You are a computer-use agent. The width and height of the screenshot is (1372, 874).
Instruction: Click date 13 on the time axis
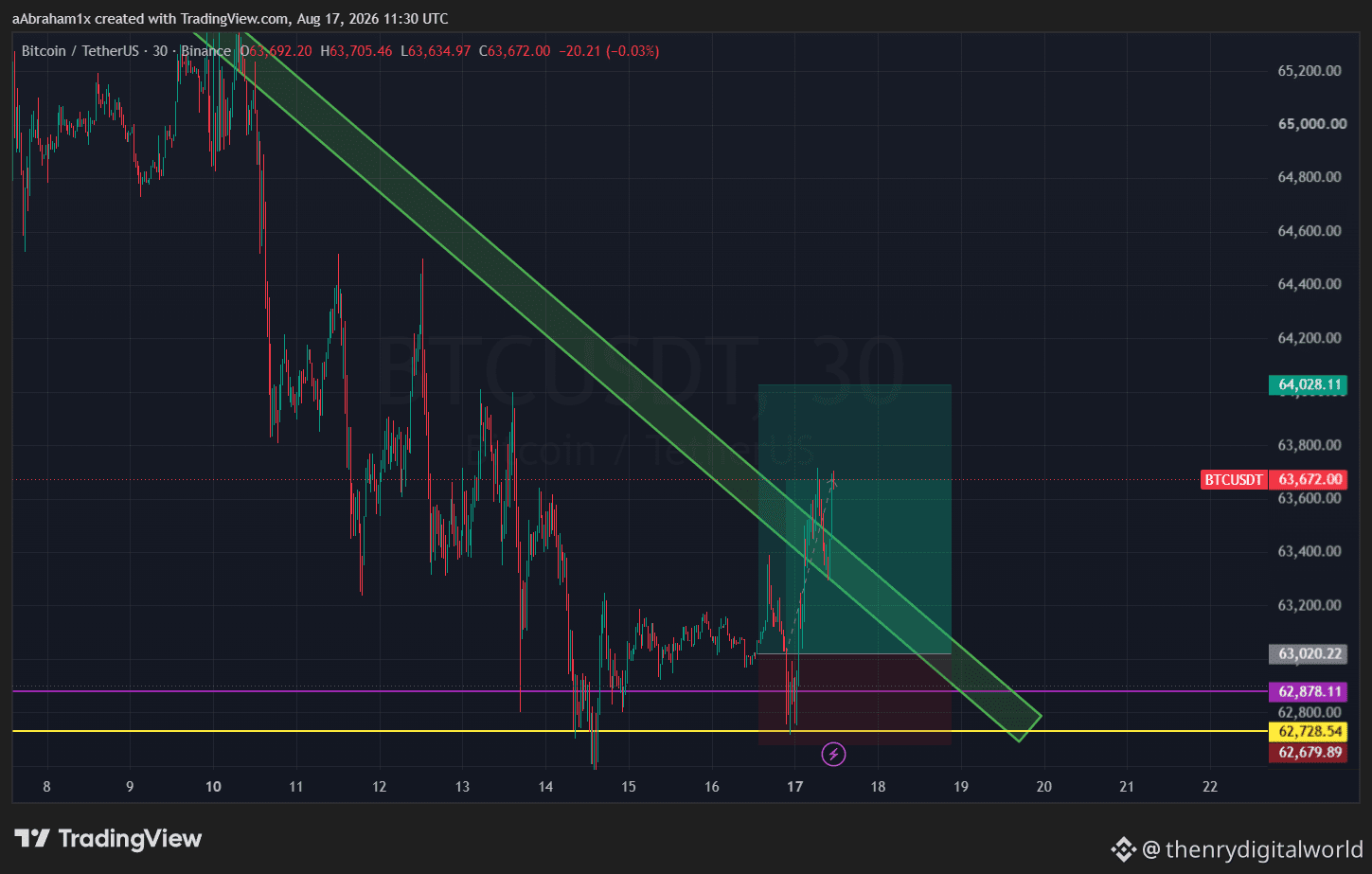coord(462,787)
